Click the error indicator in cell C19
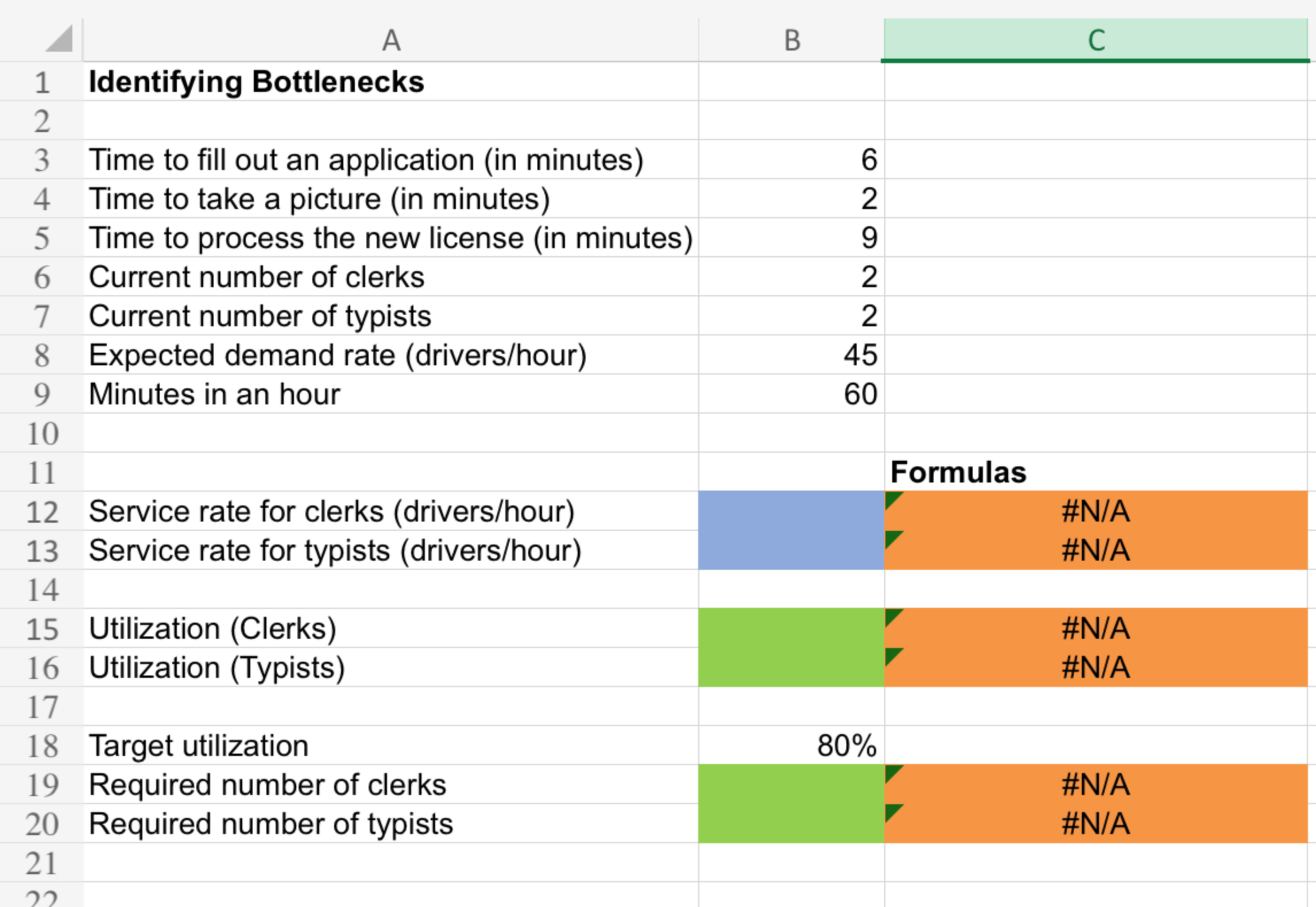 (x=892, y=773)
